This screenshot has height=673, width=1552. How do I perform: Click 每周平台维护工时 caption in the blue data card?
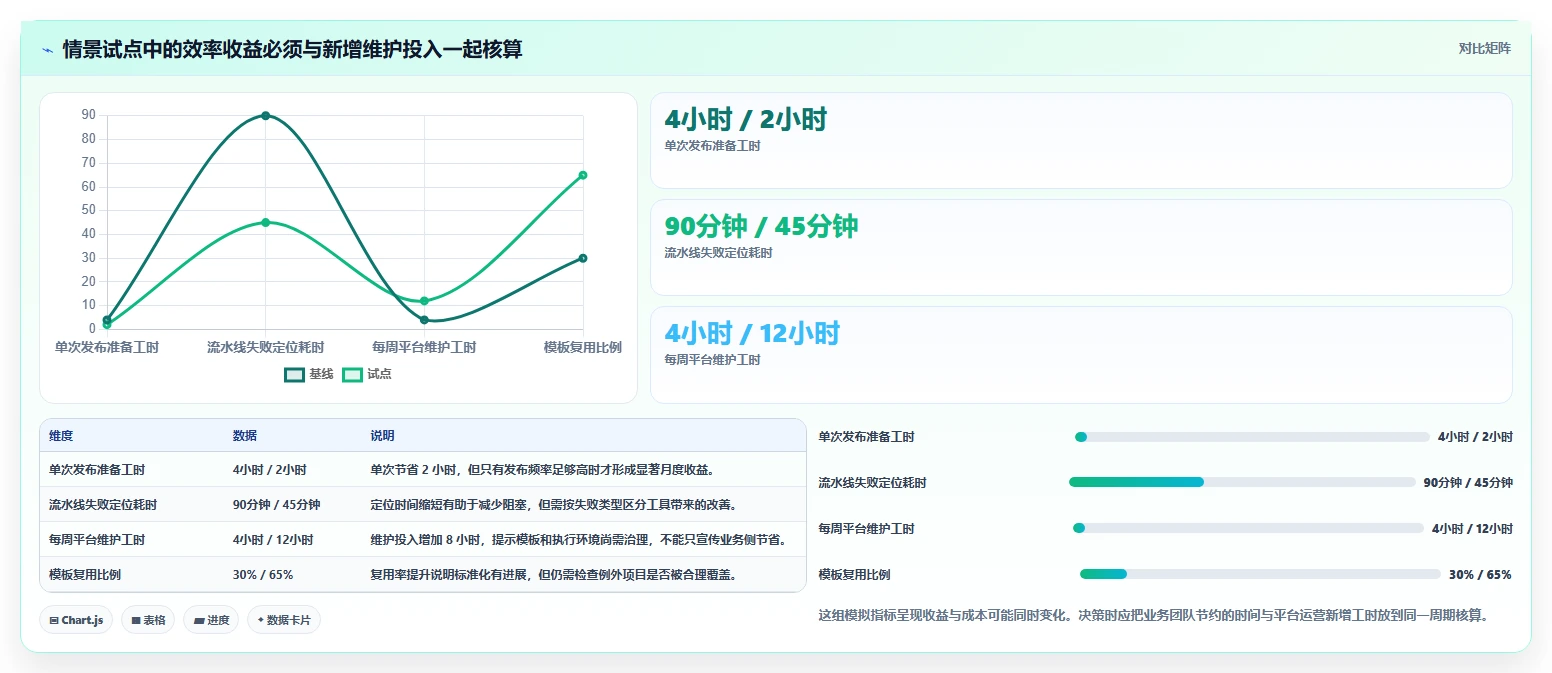712,360
